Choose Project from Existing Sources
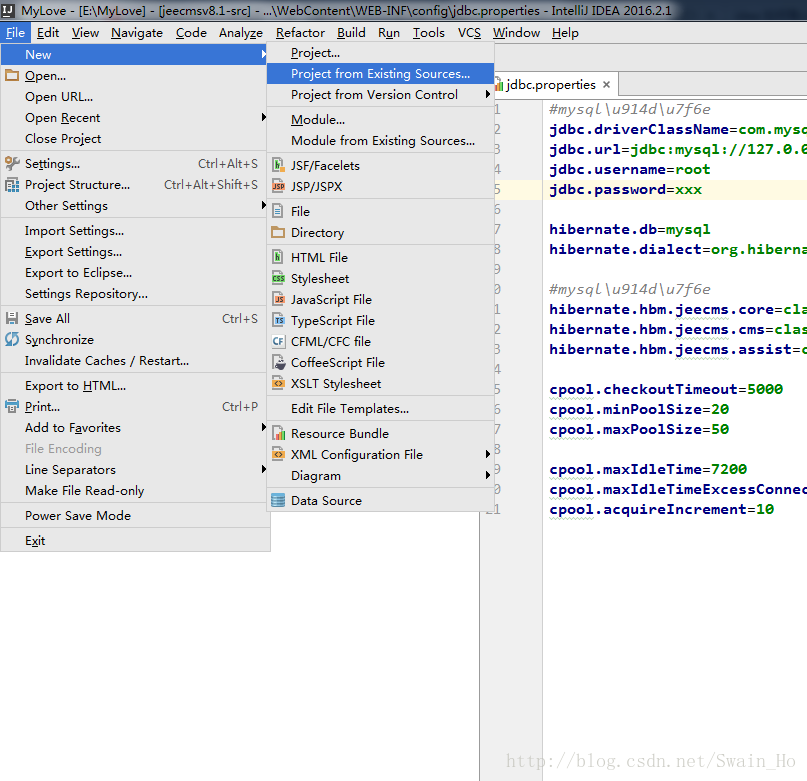This screenshot has height=781, width=807. [380, 74]
